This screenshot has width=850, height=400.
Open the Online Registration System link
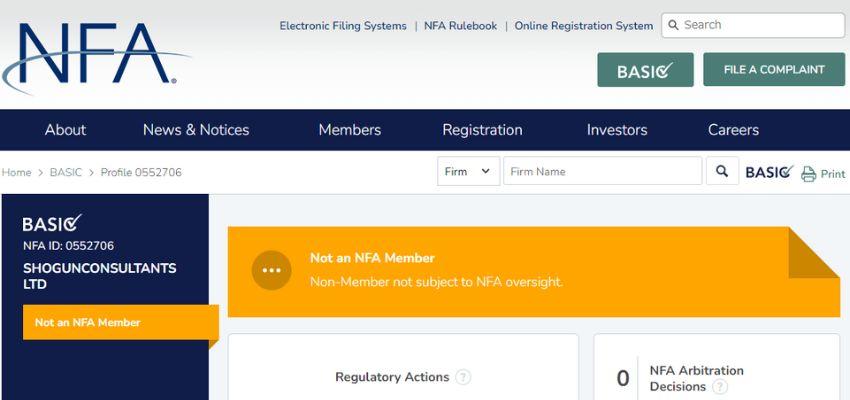(584, 25)
